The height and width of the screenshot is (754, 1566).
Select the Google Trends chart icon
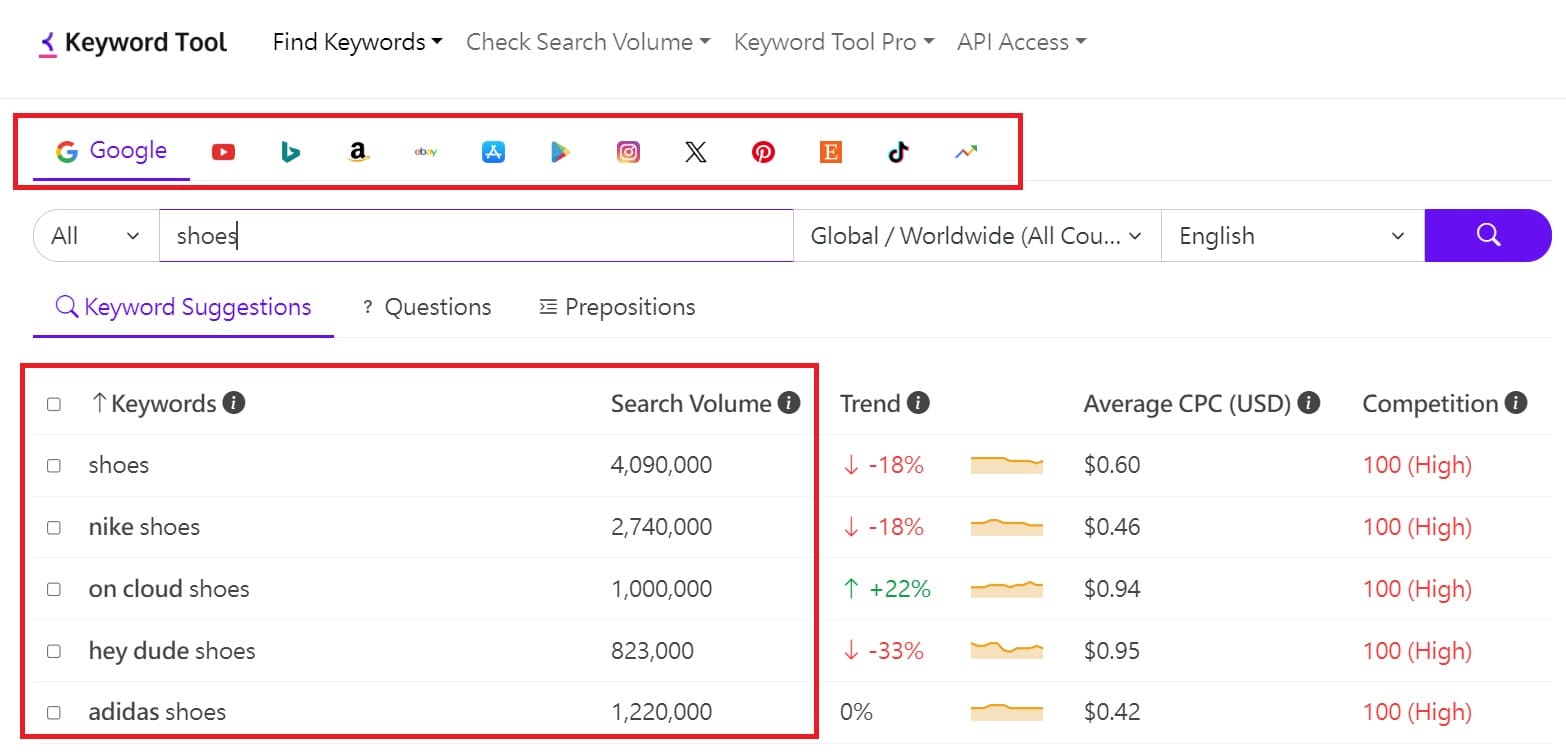pos(965,152)
